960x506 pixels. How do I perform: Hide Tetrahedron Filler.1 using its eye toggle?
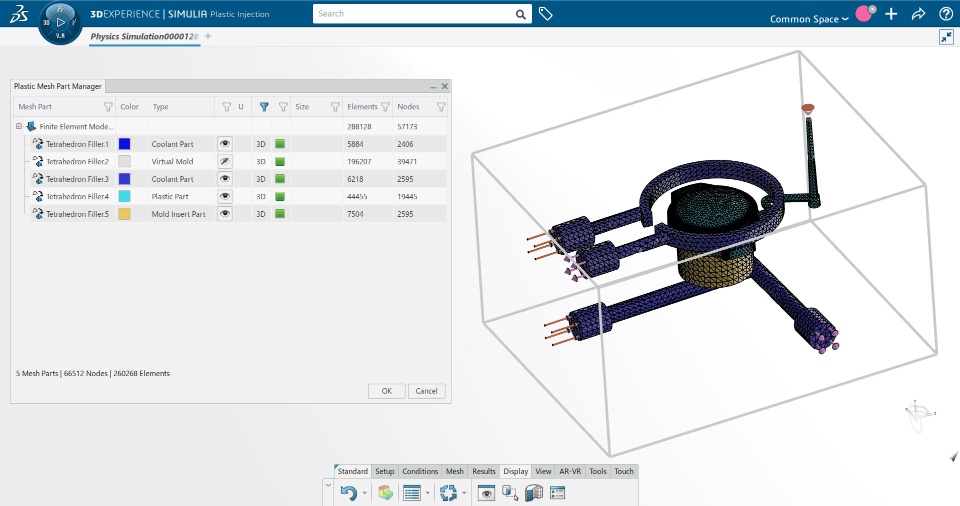[225, 144]
